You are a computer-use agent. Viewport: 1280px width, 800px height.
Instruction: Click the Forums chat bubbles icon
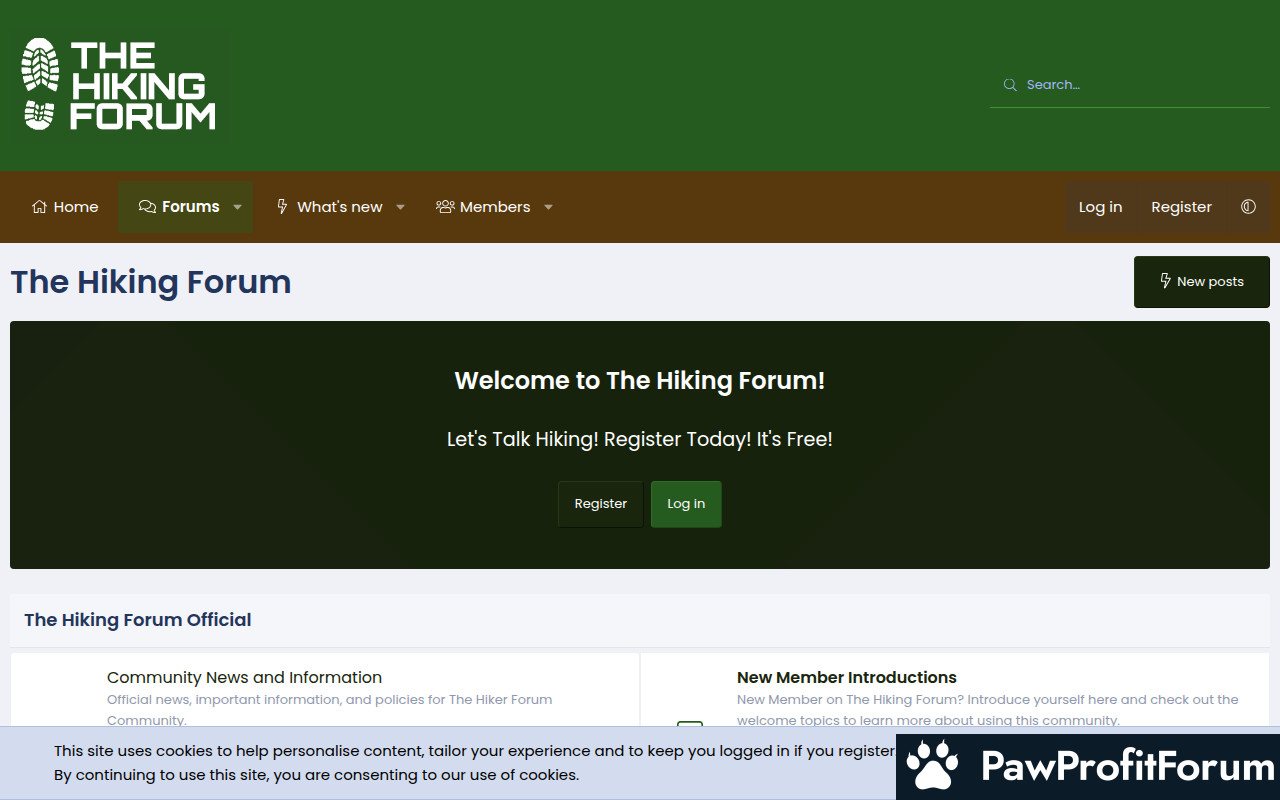pos(147,207)
